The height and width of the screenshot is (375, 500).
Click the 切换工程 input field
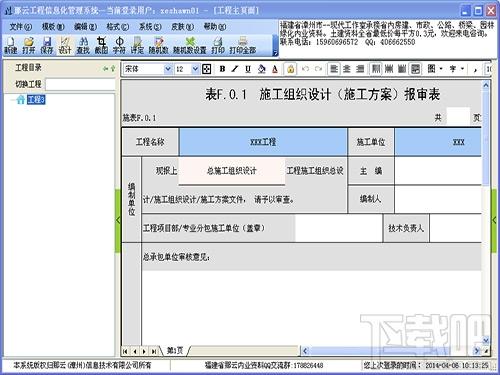click(80, 84)
